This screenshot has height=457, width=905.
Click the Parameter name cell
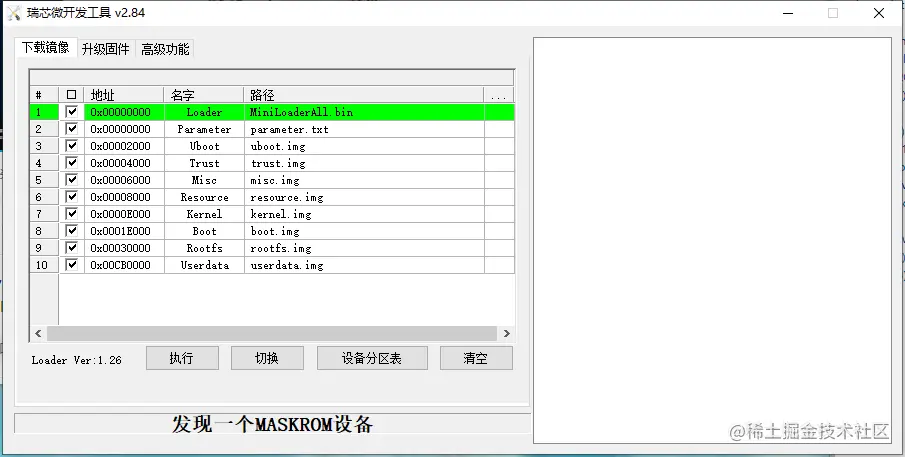click(x=204, y=129)
